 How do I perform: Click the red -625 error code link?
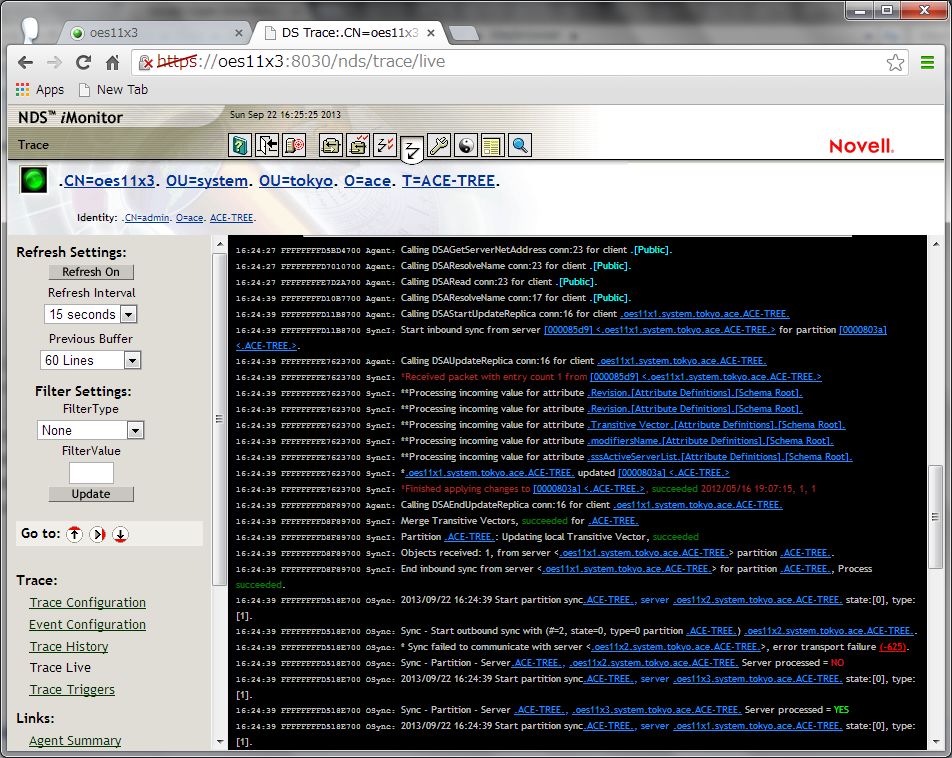pyautogui.click(x=892, y=647)
